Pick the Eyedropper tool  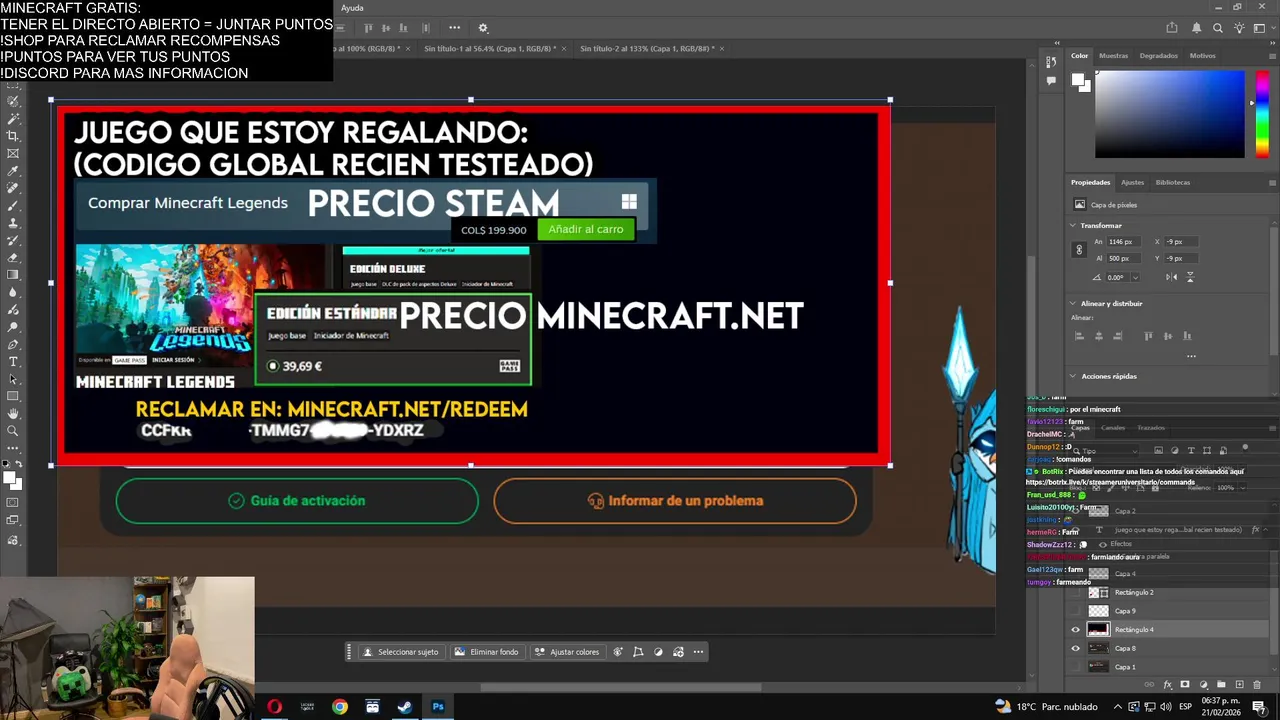pos(13,171)
